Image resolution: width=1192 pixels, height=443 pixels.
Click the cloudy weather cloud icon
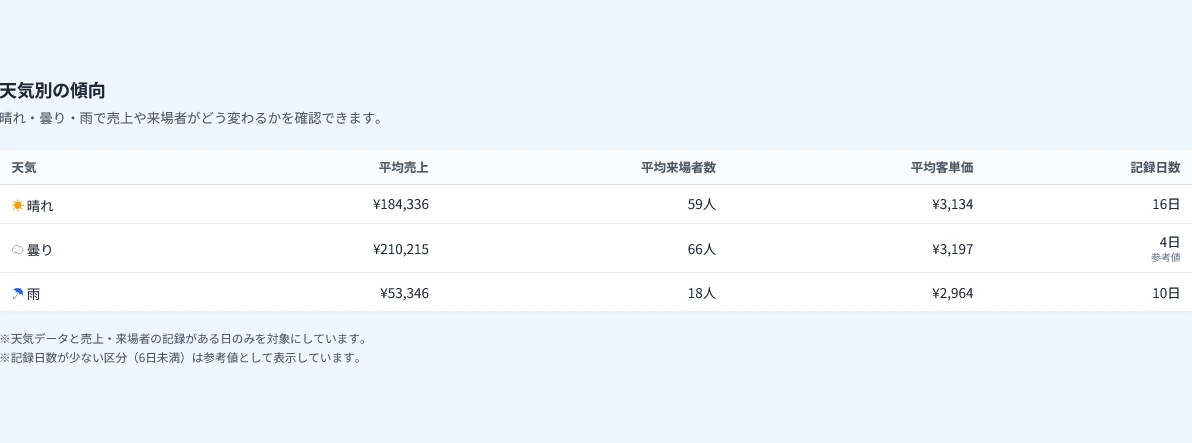click(17, 249)
